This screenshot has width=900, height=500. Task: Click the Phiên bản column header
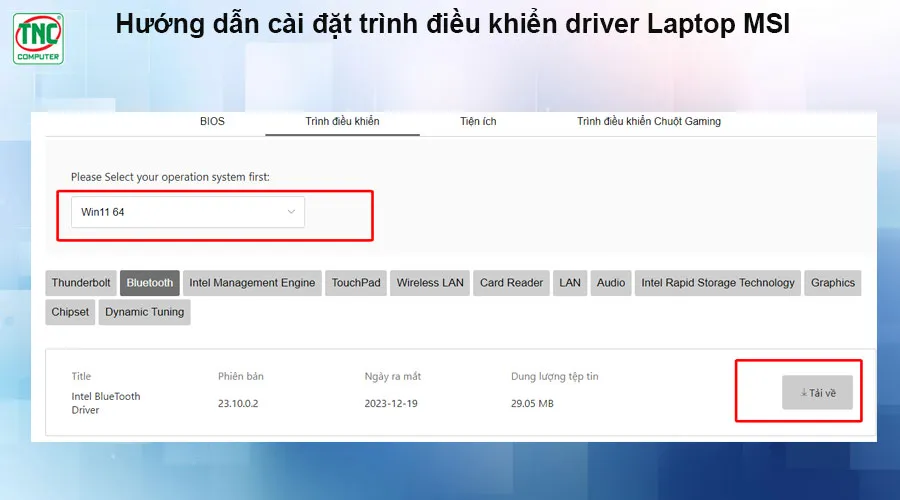coord(240,377)
